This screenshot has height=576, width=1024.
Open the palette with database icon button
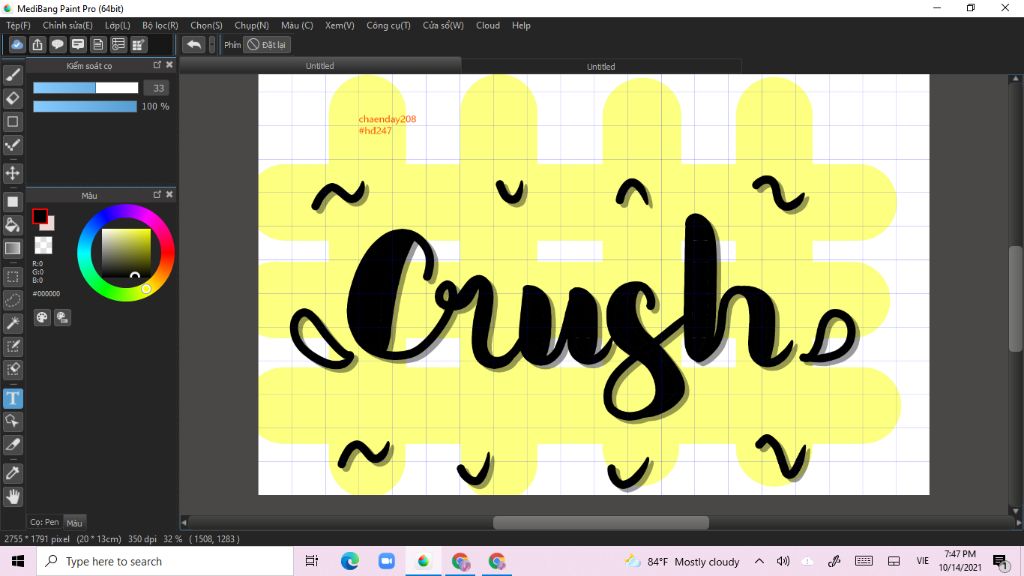click(62, 317)
